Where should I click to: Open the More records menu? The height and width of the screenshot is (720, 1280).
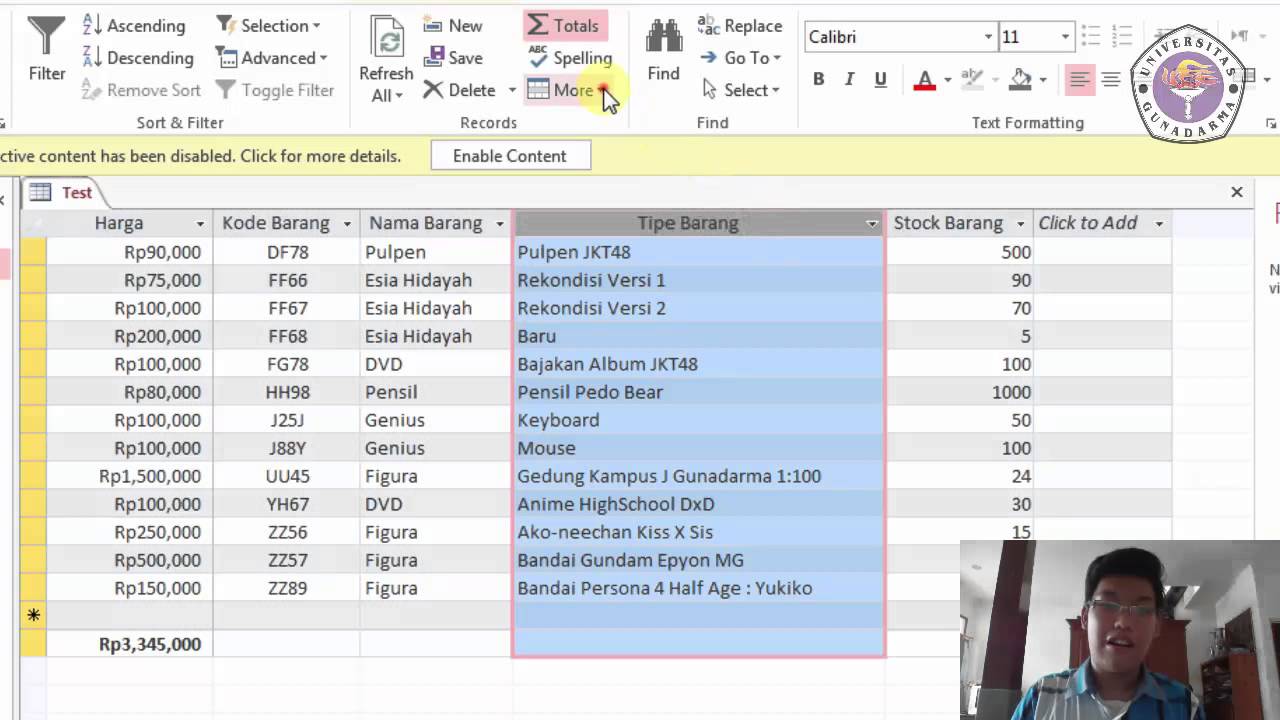tap(567, 90)
